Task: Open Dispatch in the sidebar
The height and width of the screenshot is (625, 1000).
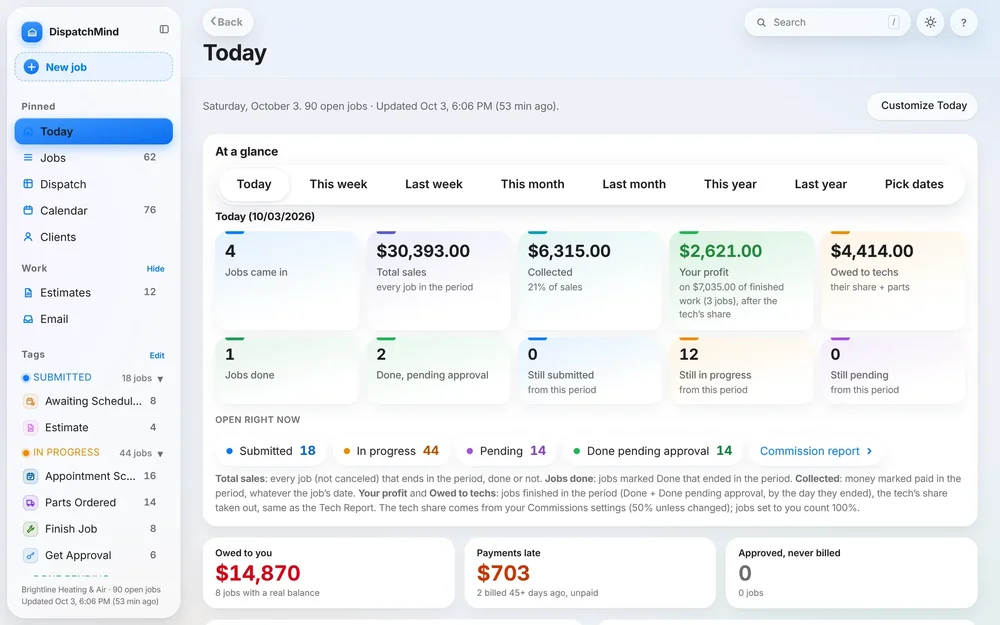Action: click(94, 184)
